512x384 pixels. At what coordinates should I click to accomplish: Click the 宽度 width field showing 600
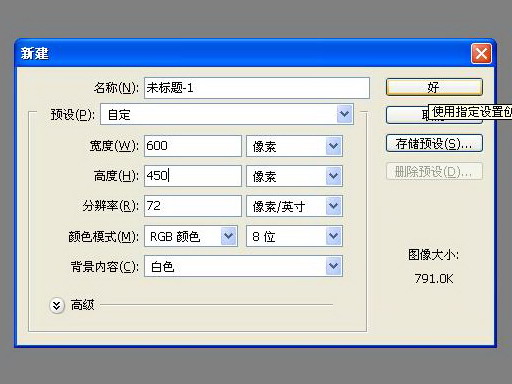click(x=193, y=146)
